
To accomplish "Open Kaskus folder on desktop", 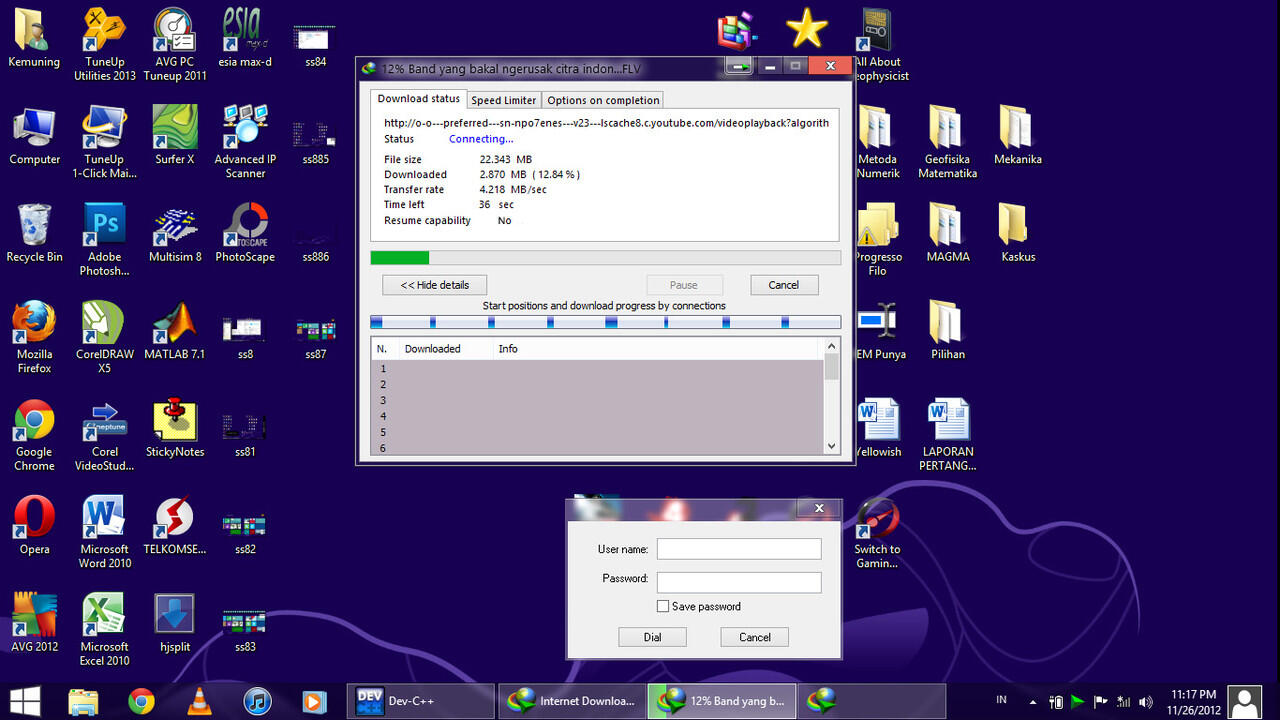I will tap(1017, 234).
